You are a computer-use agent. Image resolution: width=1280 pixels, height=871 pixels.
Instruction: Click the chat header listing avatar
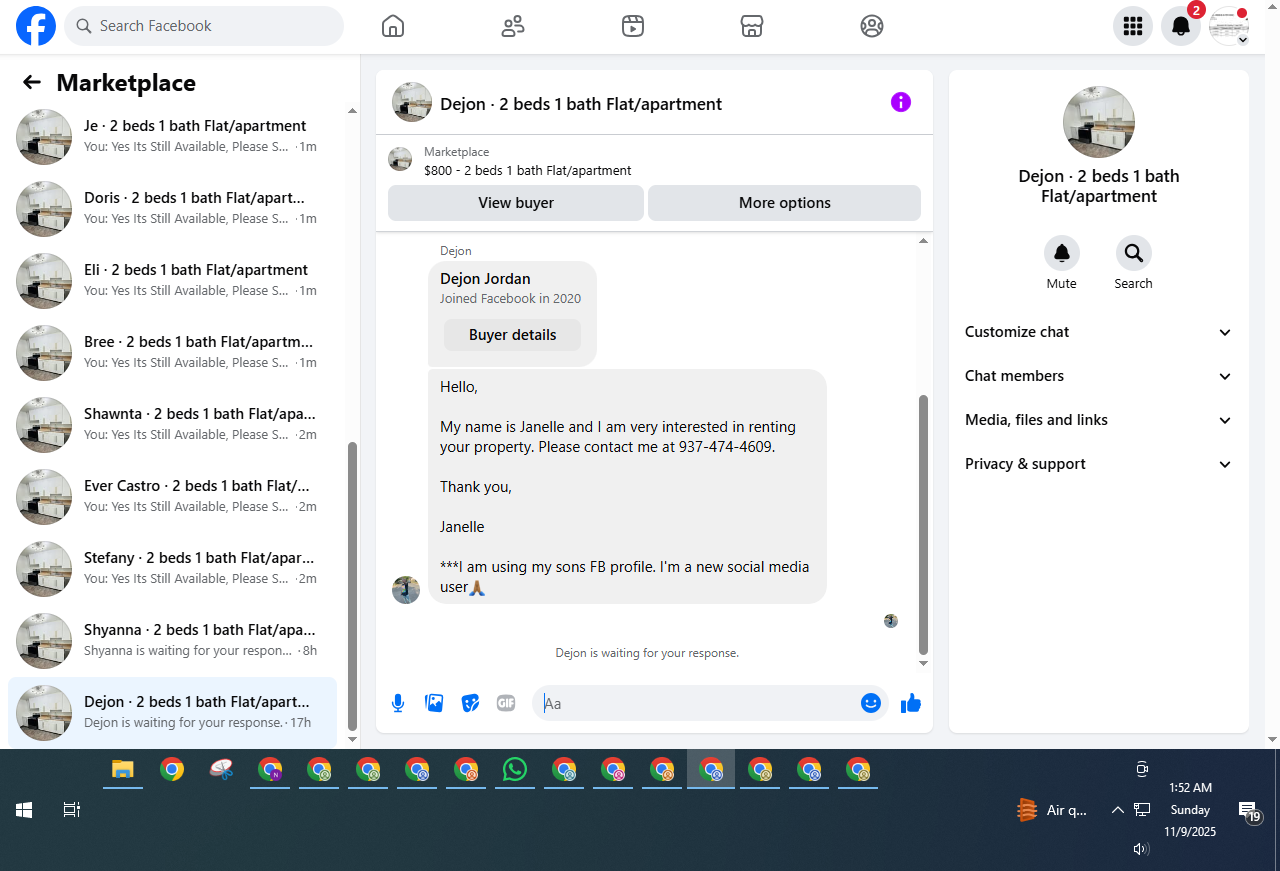pos(412,102)
